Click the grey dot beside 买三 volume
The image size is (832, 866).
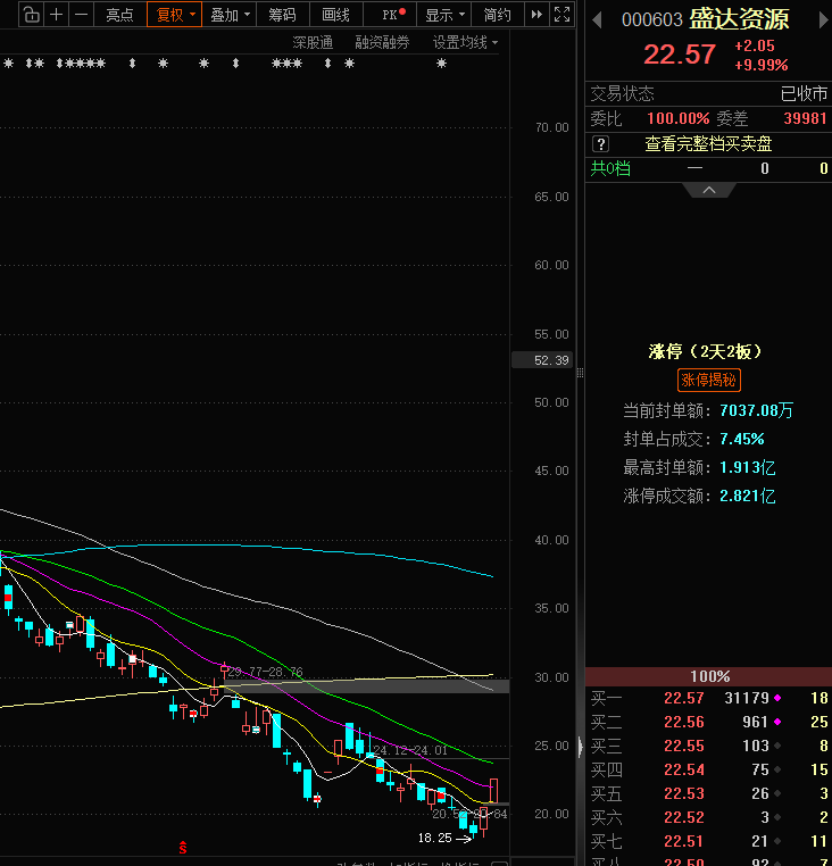pyautogui.click(x=777, y=746)
